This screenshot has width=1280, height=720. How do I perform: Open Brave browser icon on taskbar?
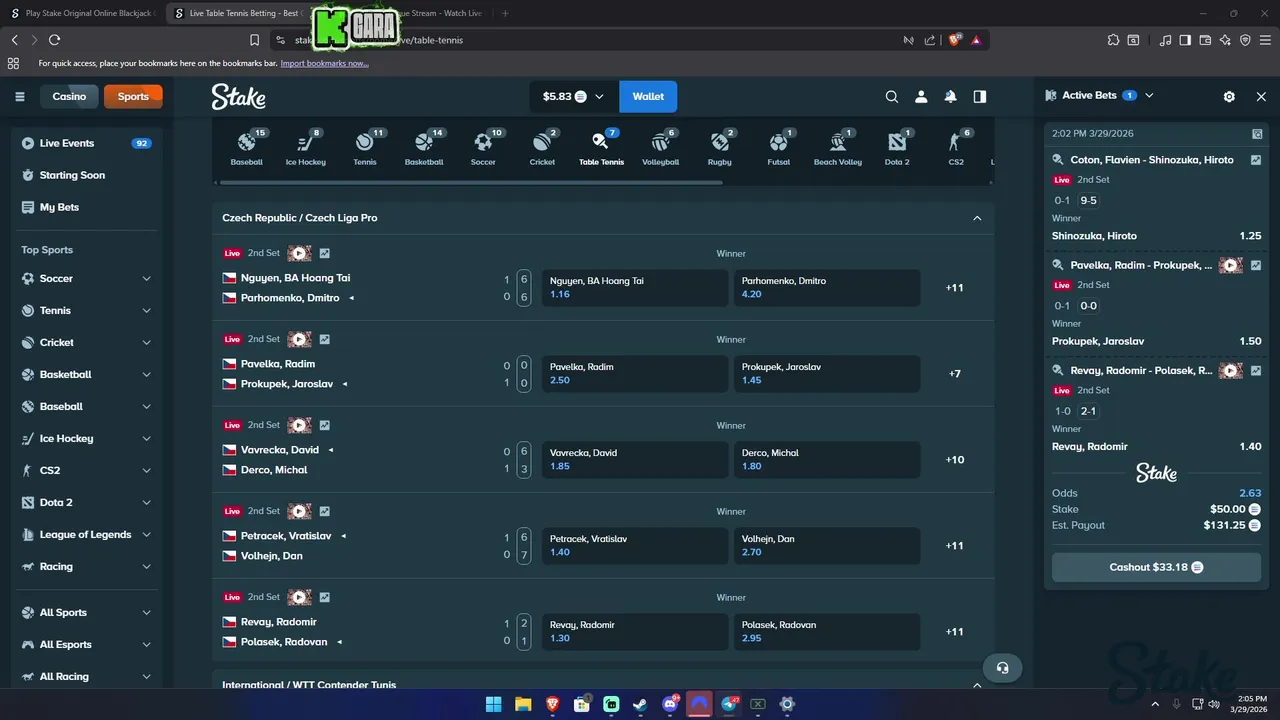[x=552, y=704]
